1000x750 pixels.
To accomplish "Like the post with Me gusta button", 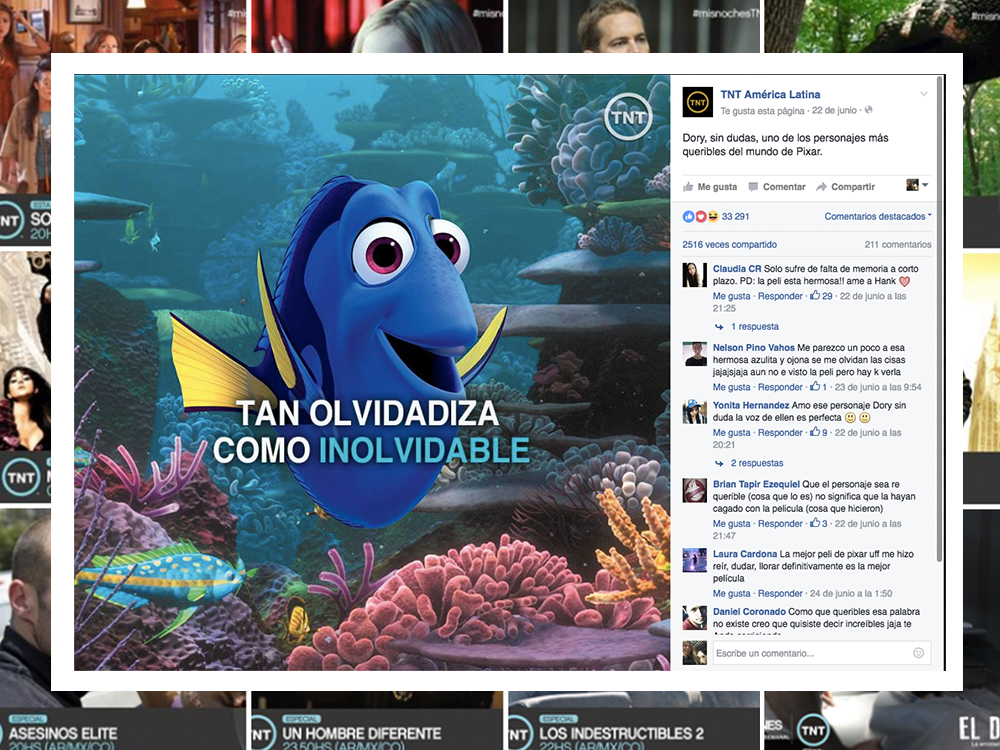I will click(x=710, y=187).
